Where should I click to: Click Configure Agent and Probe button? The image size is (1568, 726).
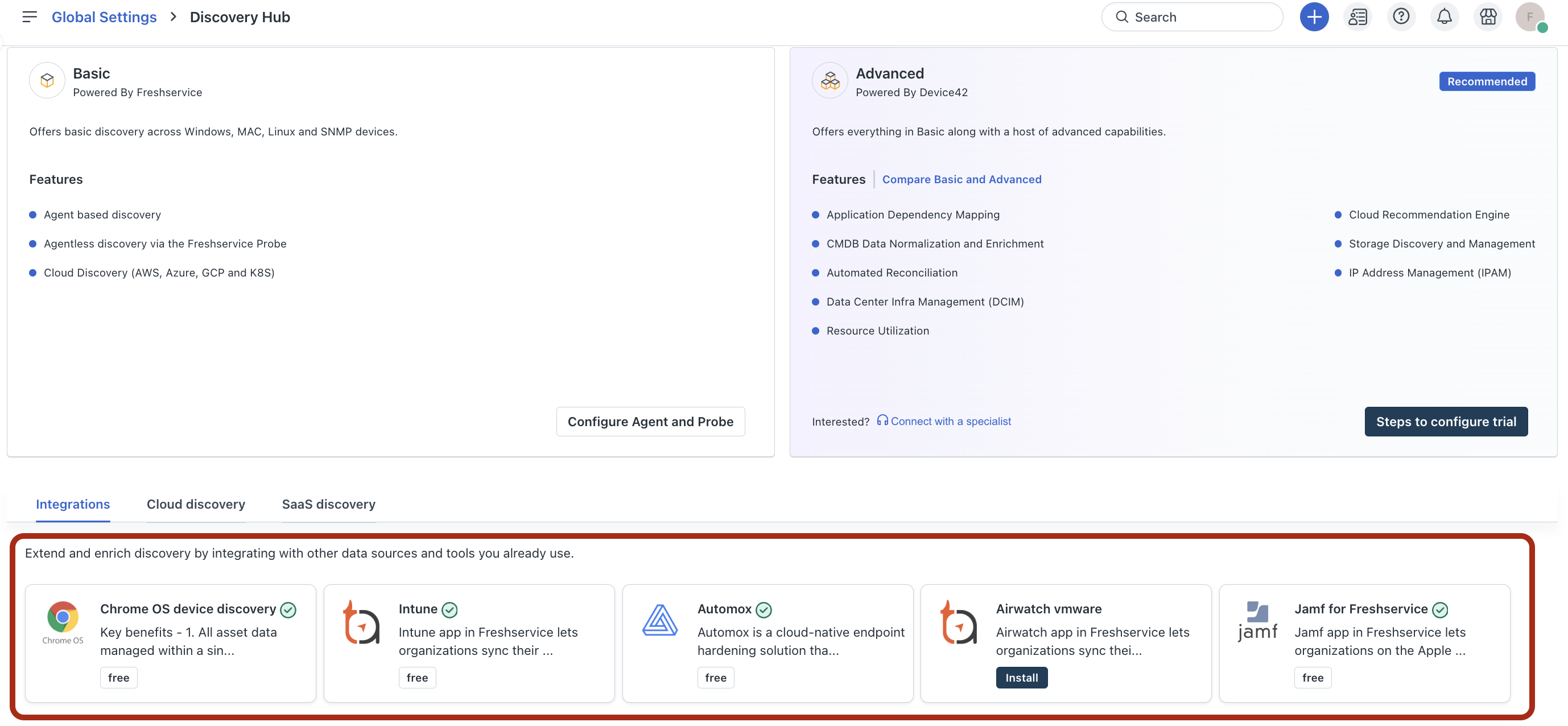pos(650,421)
